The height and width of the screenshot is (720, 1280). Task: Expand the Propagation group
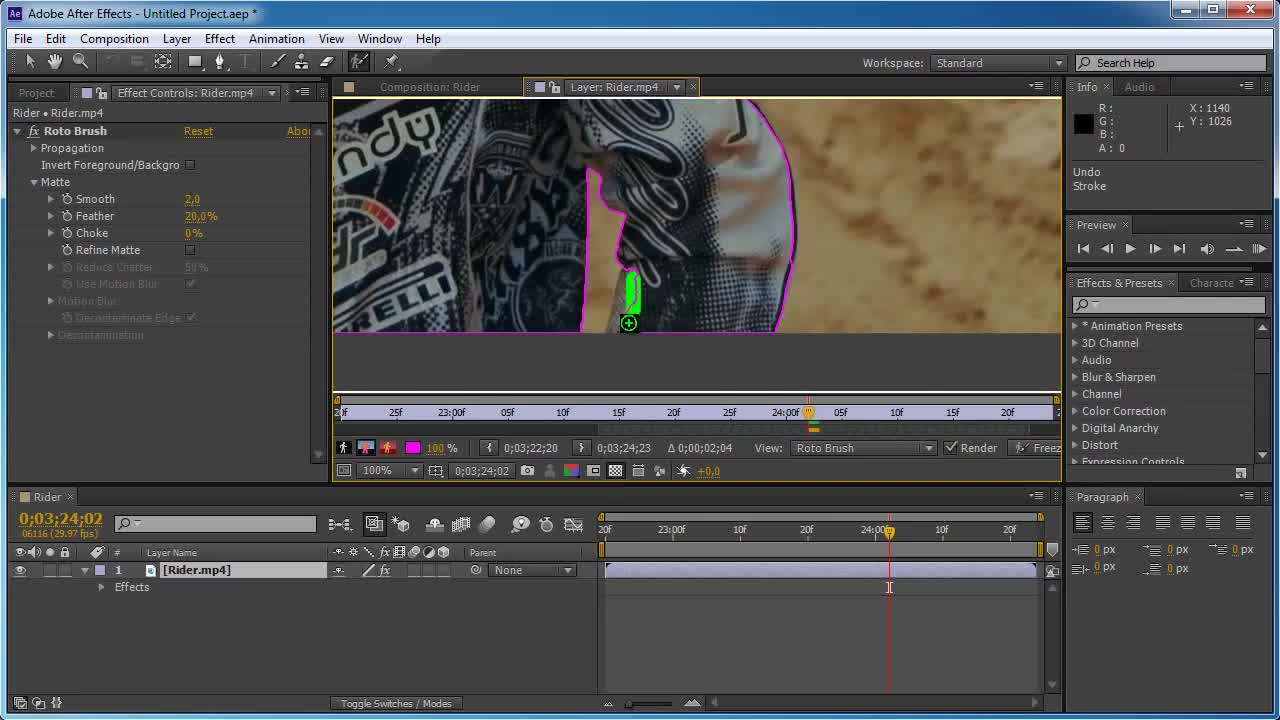pyautogui.click(x=33, y=148)
